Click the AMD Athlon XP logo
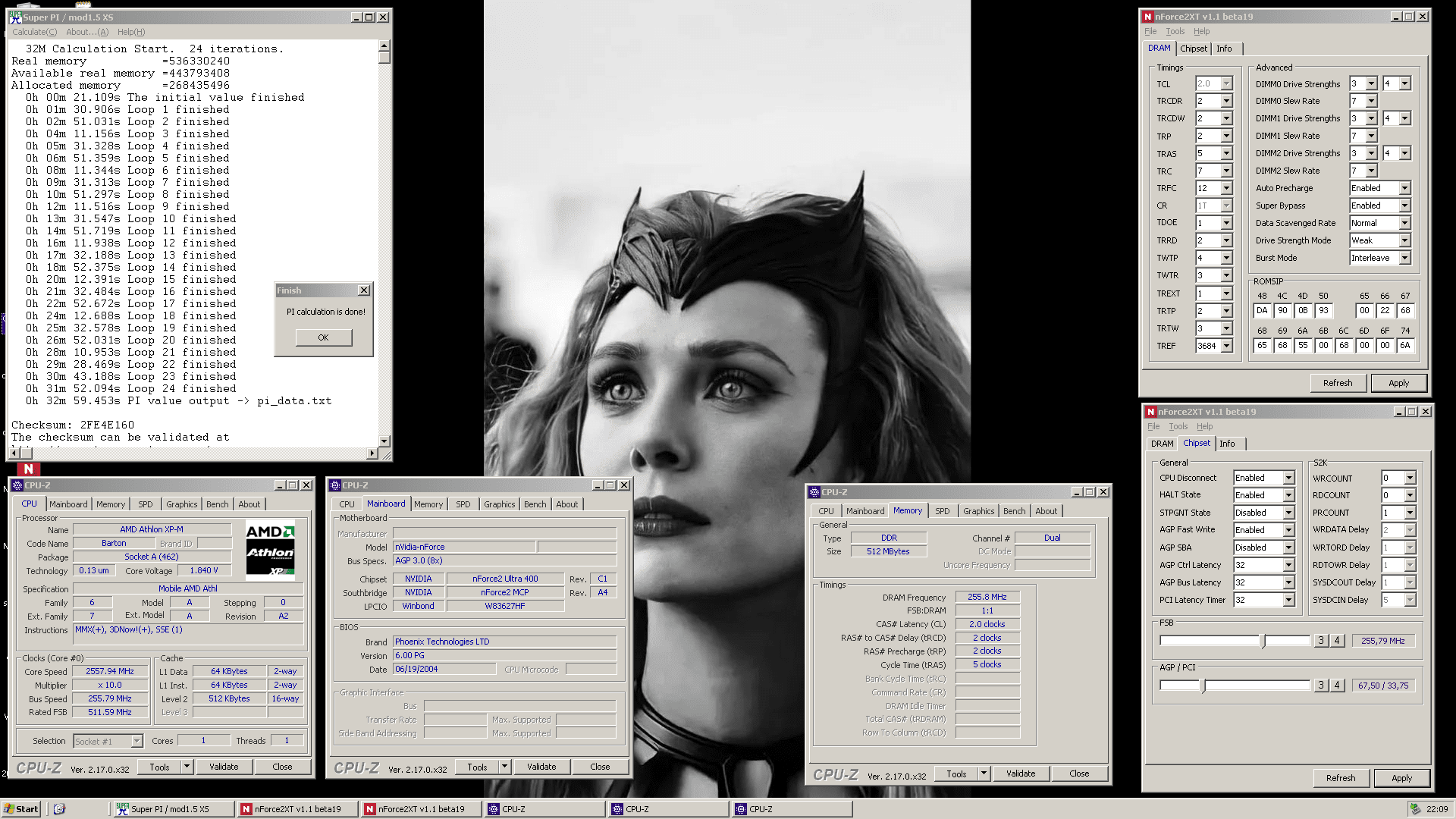The image size is (1456, 819). point(270,549)
